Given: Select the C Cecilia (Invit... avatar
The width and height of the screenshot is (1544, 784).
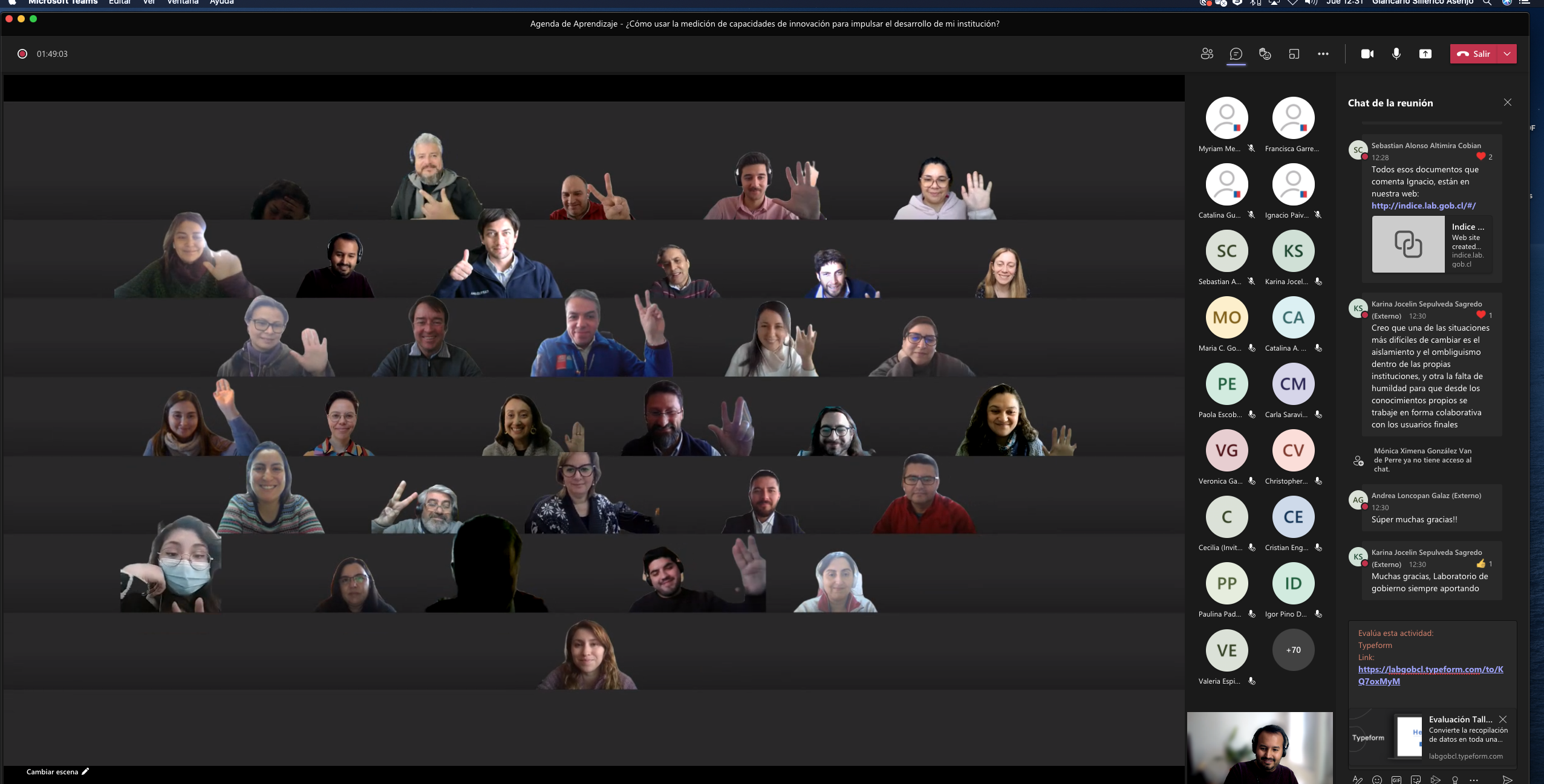Looking at the screenshot, I should click(1226, 517).
